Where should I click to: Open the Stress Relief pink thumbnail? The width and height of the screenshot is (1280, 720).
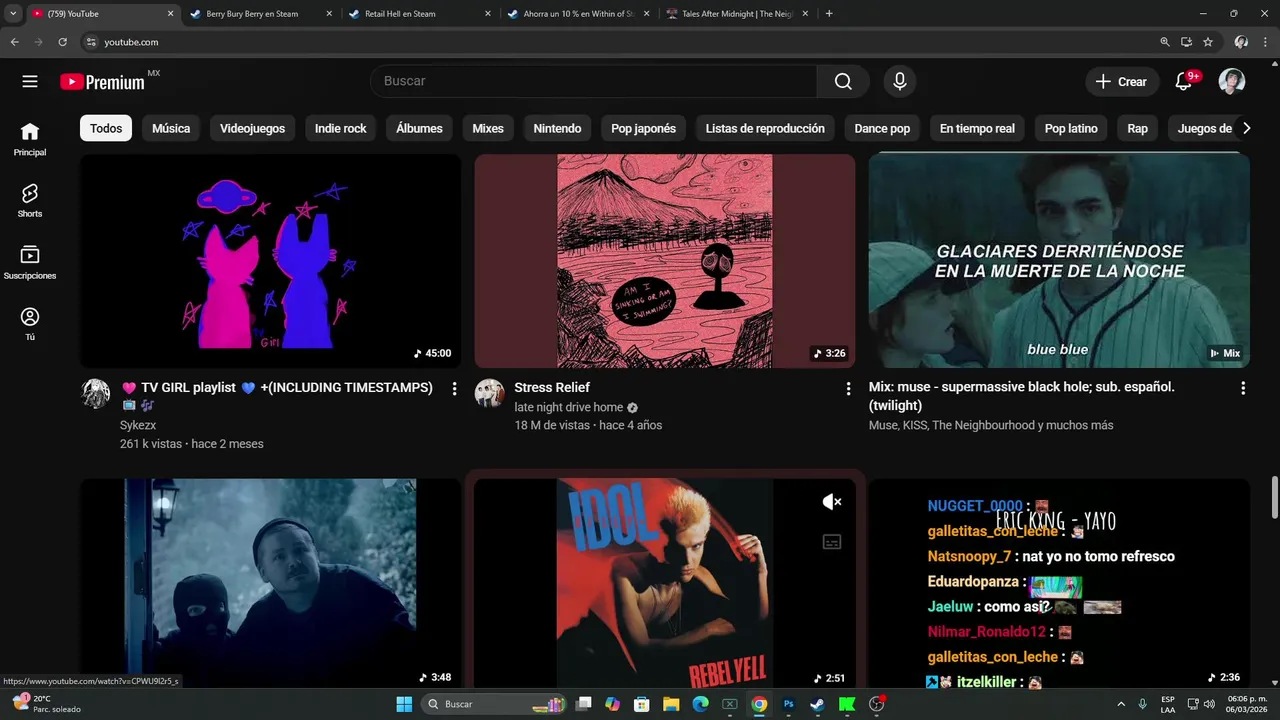point(665,261)
